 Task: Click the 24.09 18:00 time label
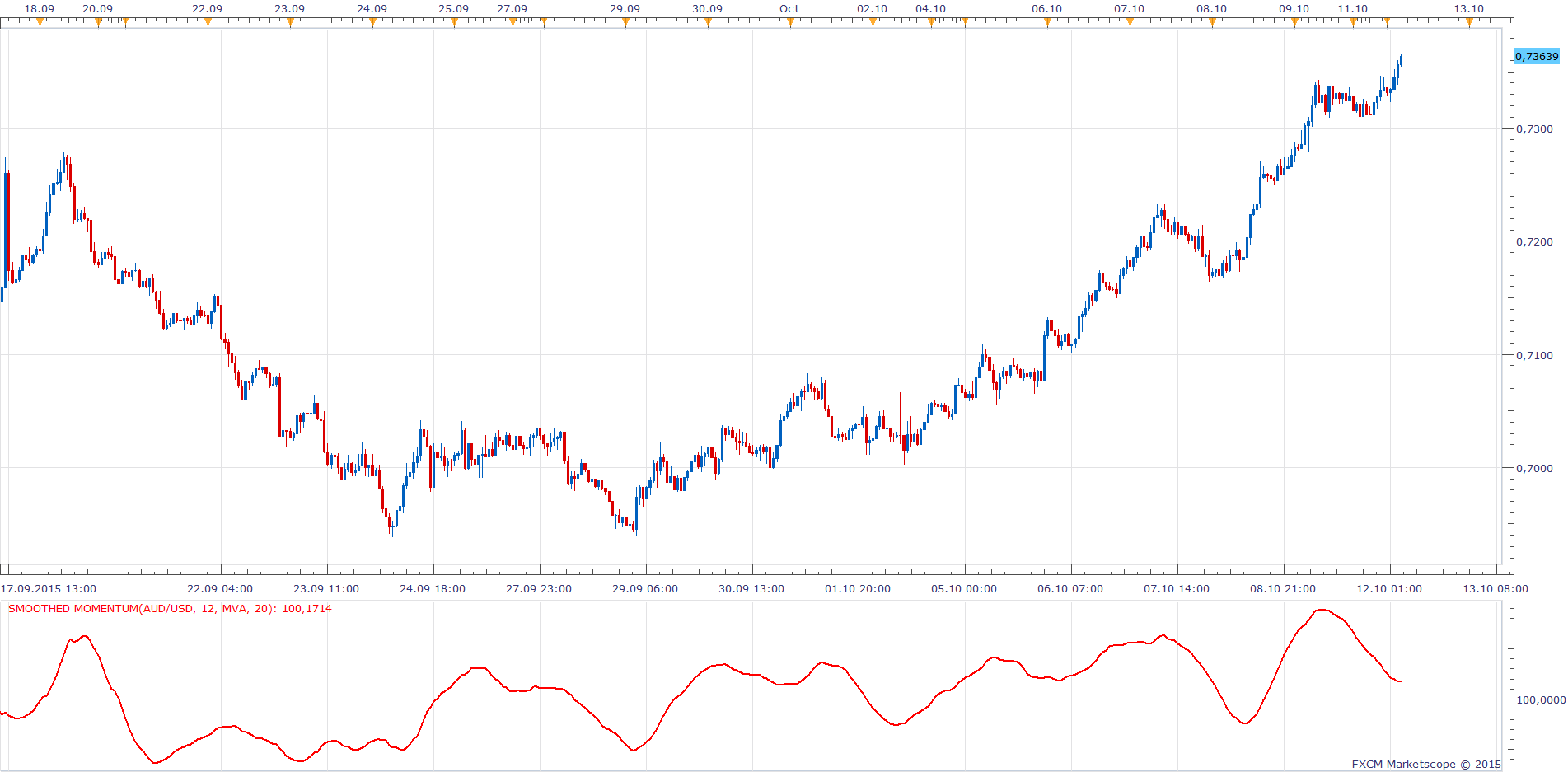click(433, 589)
